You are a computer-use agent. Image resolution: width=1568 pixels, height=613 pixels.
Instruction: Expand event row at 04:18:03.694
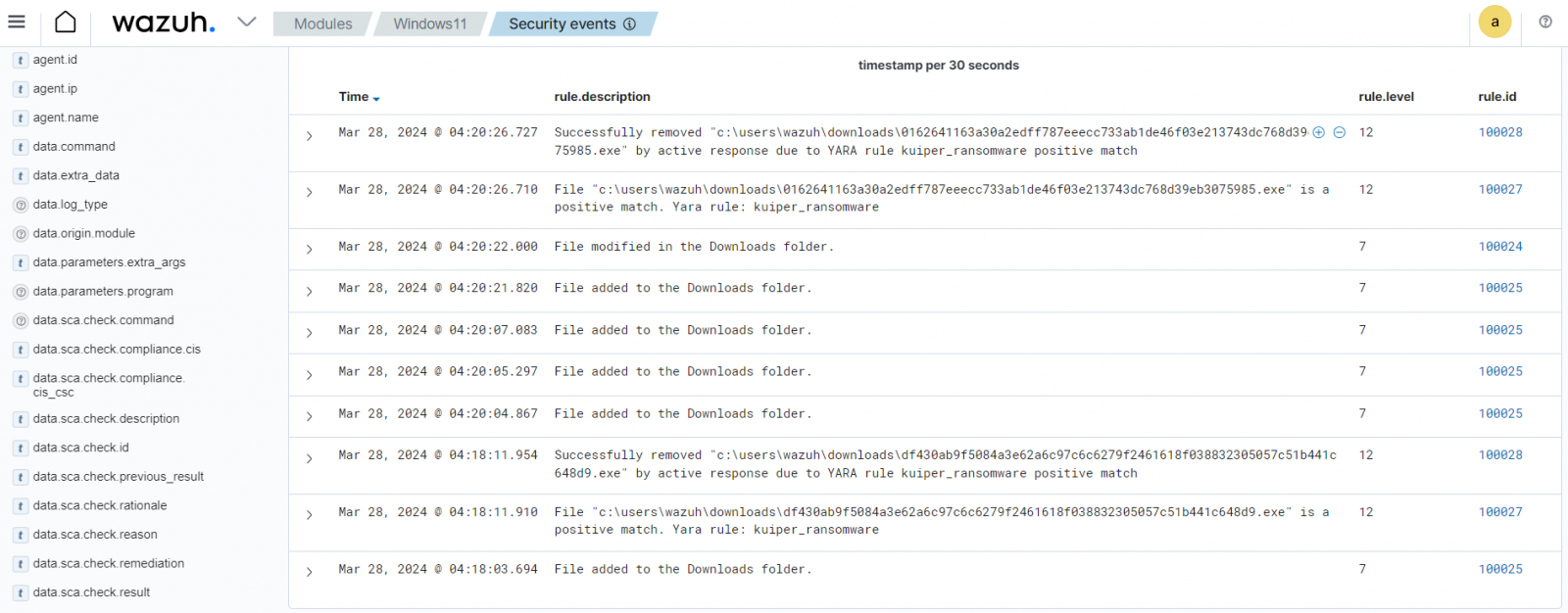pos(309,572)
